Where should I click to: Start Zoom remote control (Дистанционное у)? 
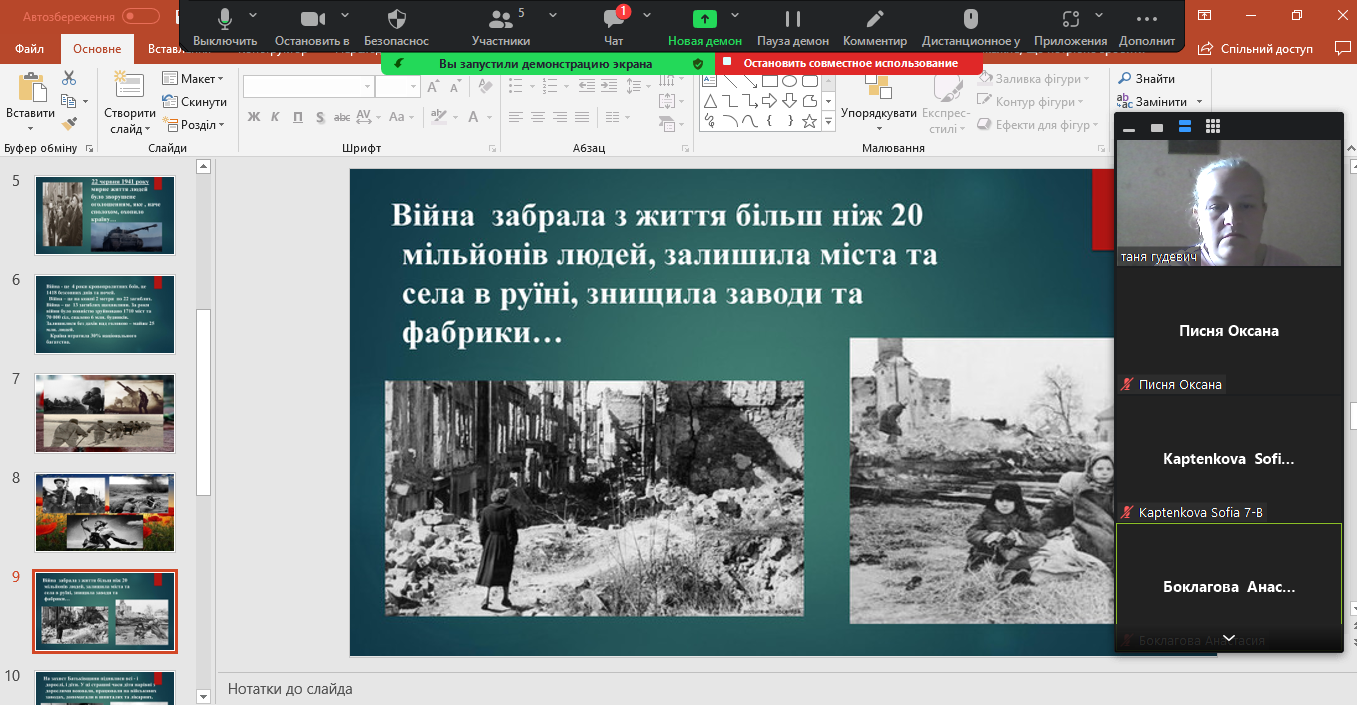[971, 28]
